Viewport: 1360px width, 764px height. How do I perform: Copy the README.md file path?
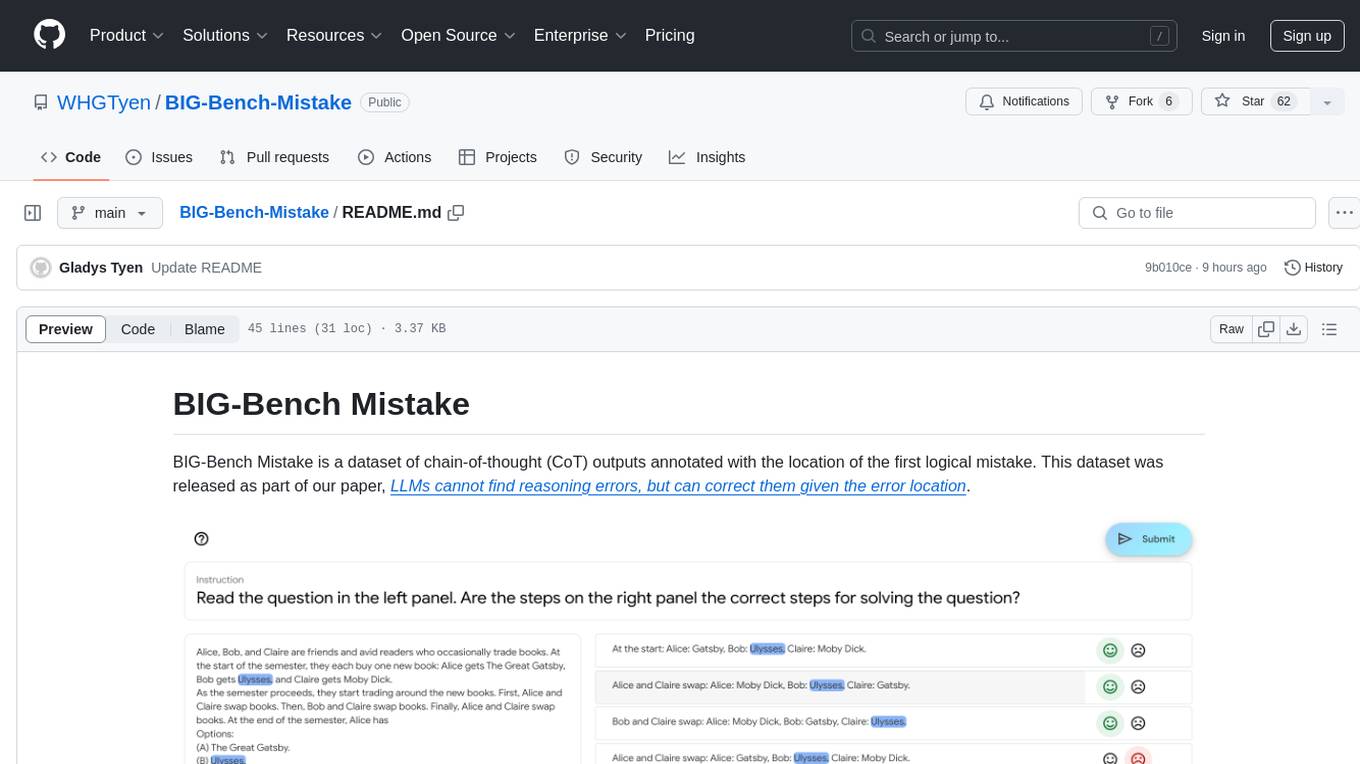pos(456,212)
